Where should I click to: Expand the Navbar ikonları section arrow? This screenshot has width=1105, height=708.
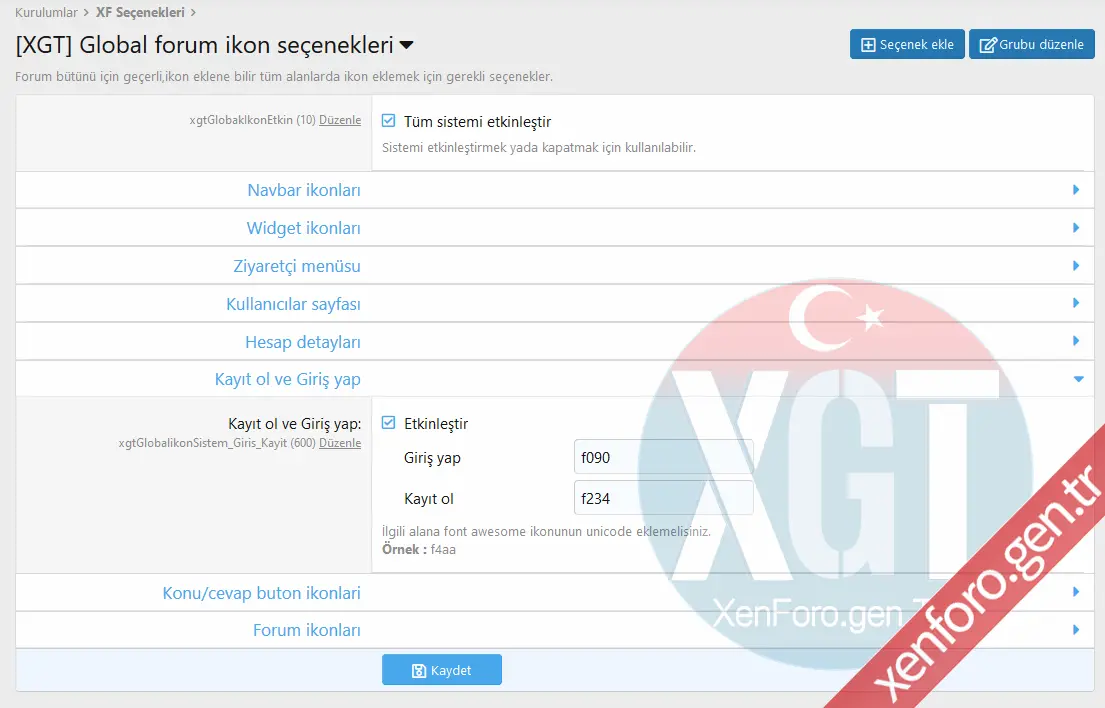click(x=1076, y=190)
